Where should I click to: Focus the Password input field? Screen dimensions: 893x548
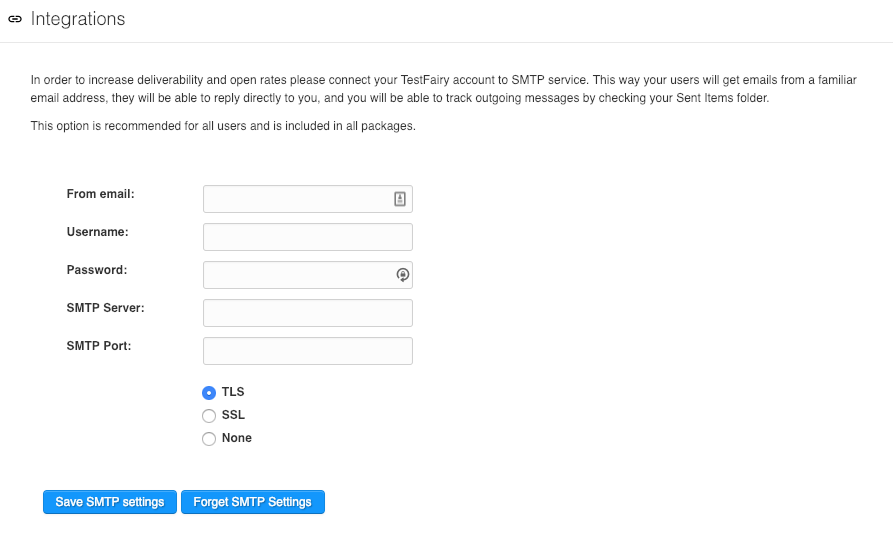[297, 275]
